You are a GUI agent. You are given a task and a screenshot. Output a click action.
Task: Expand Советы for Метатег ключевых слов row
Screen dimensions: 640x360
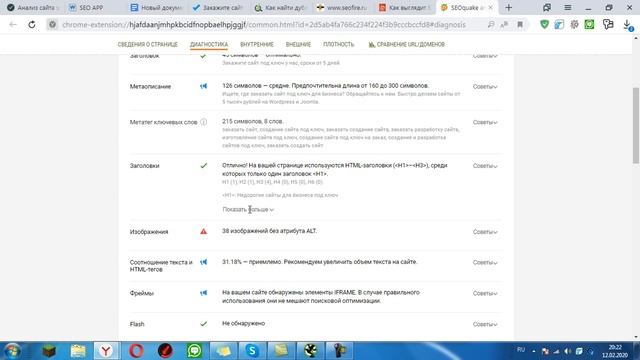(x=485, y=122)
